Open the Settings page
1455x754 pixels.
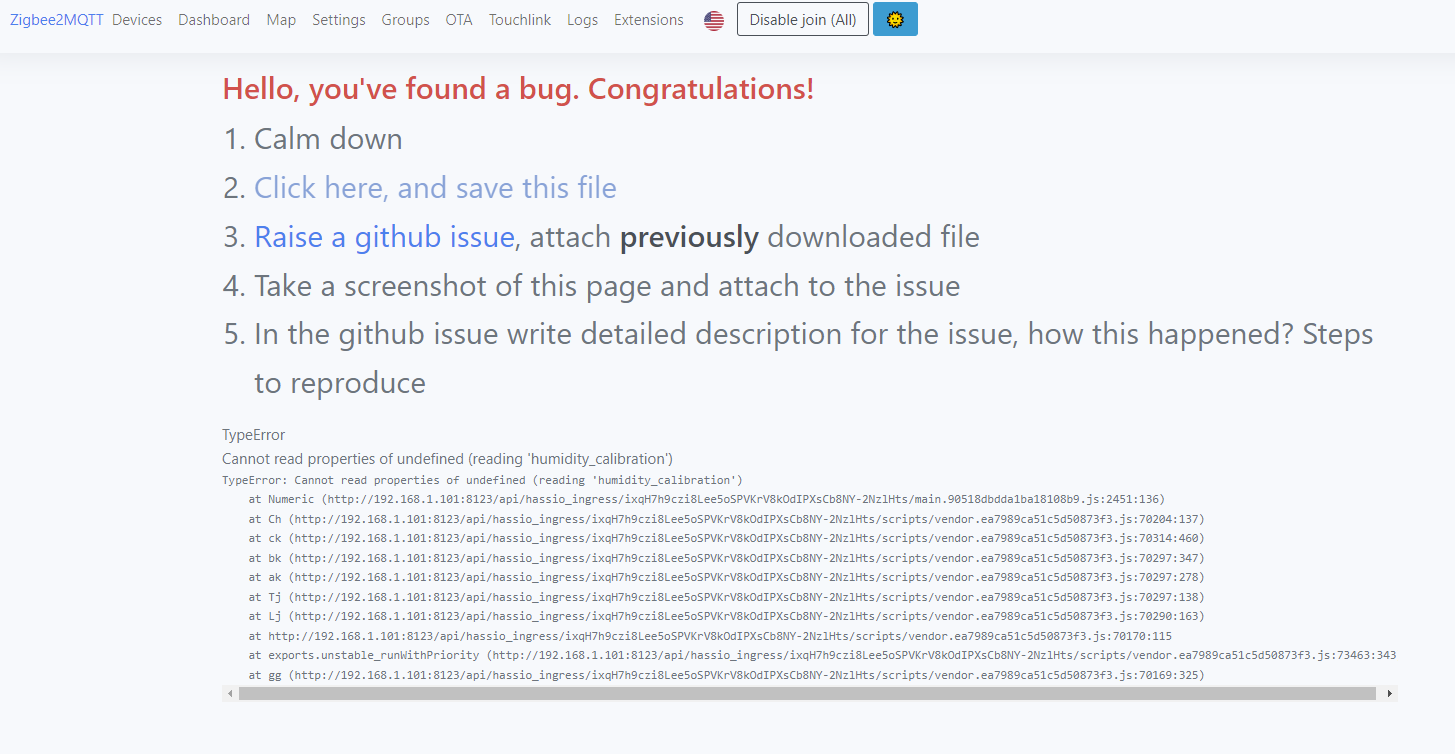[338, 19]
